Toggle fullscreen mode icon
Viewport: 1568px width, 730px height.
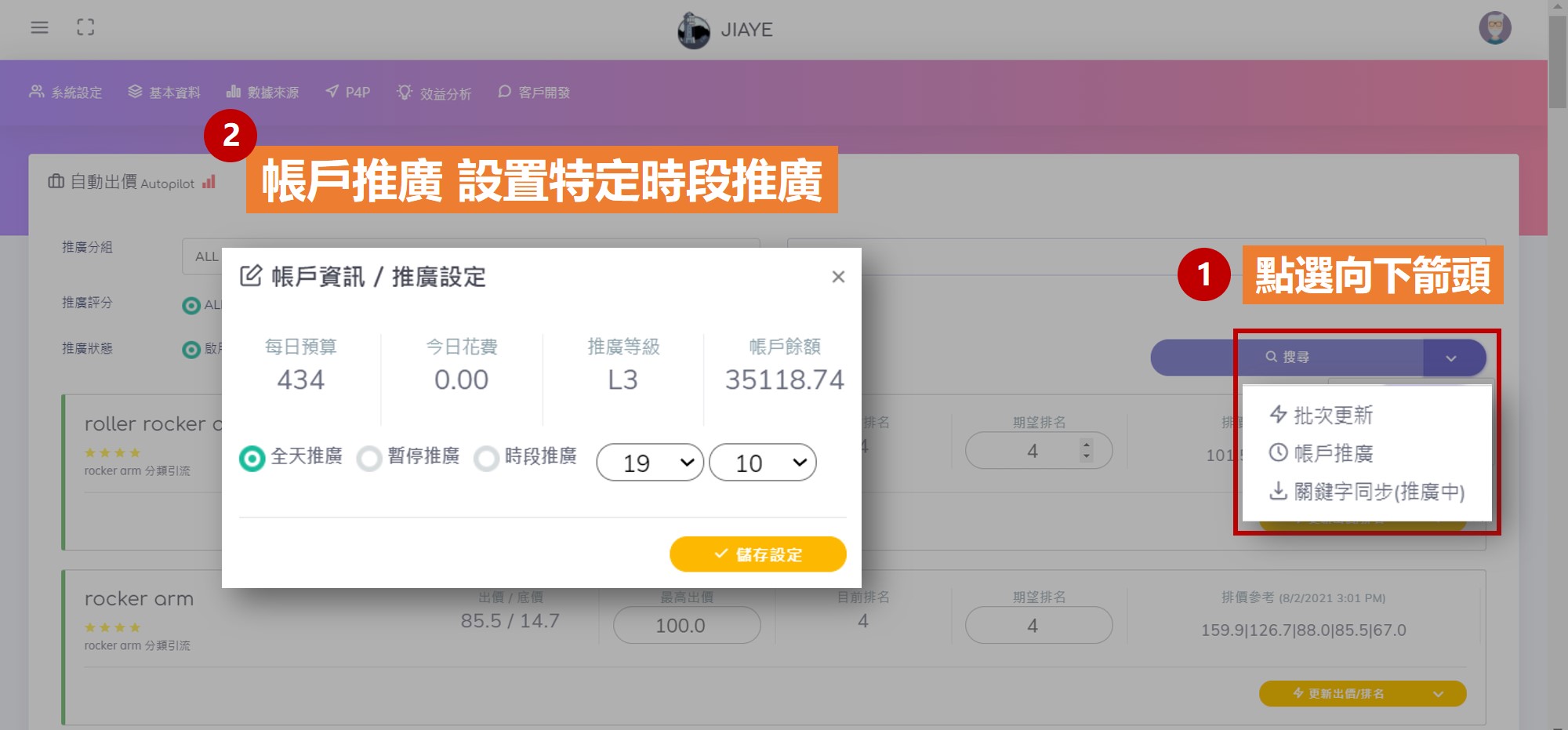85,27
